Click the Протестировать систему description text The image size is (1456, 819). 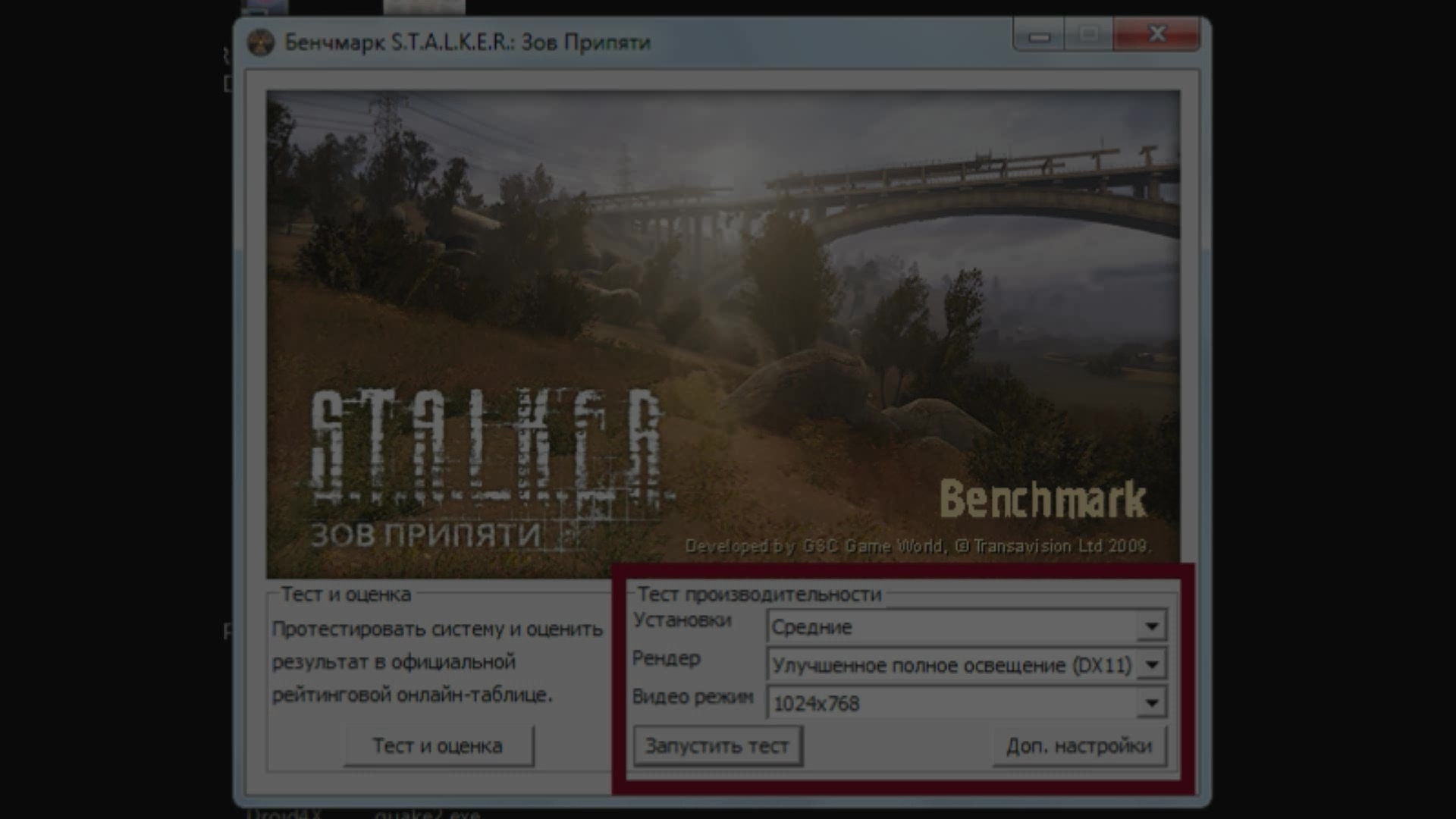coord(438,661)
